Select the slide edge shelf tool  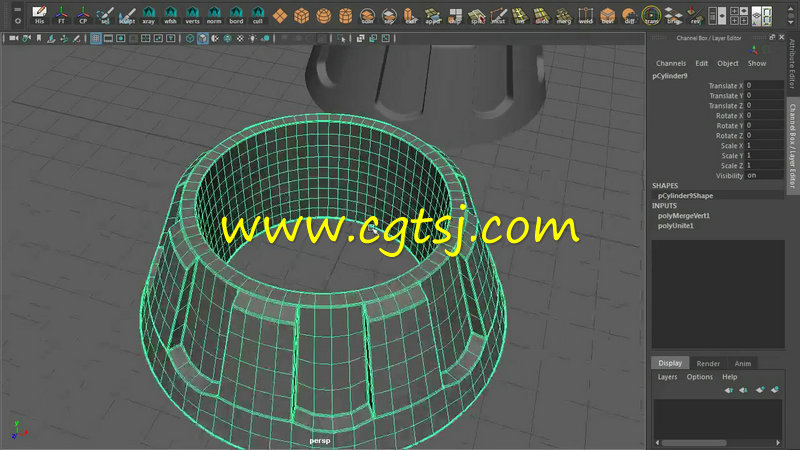pyautogui.click(x=542, y=15)
